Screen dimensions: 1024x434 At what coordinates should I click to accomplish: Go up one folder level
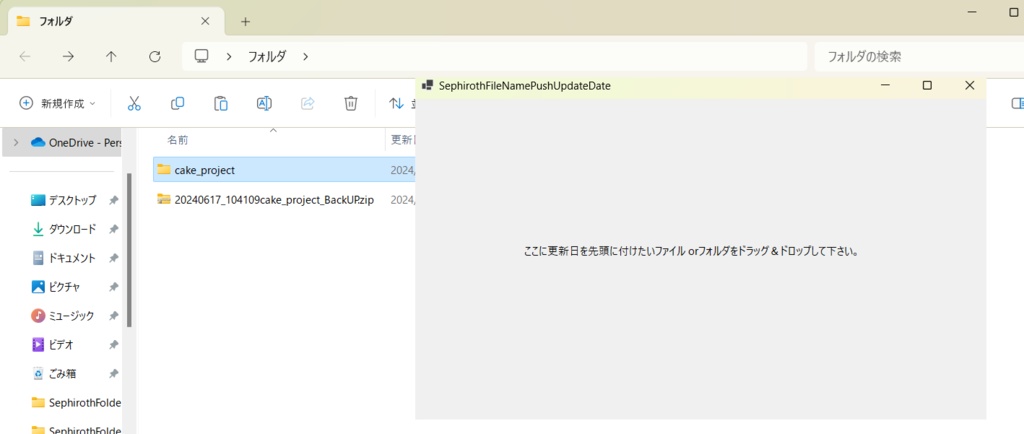111,57
